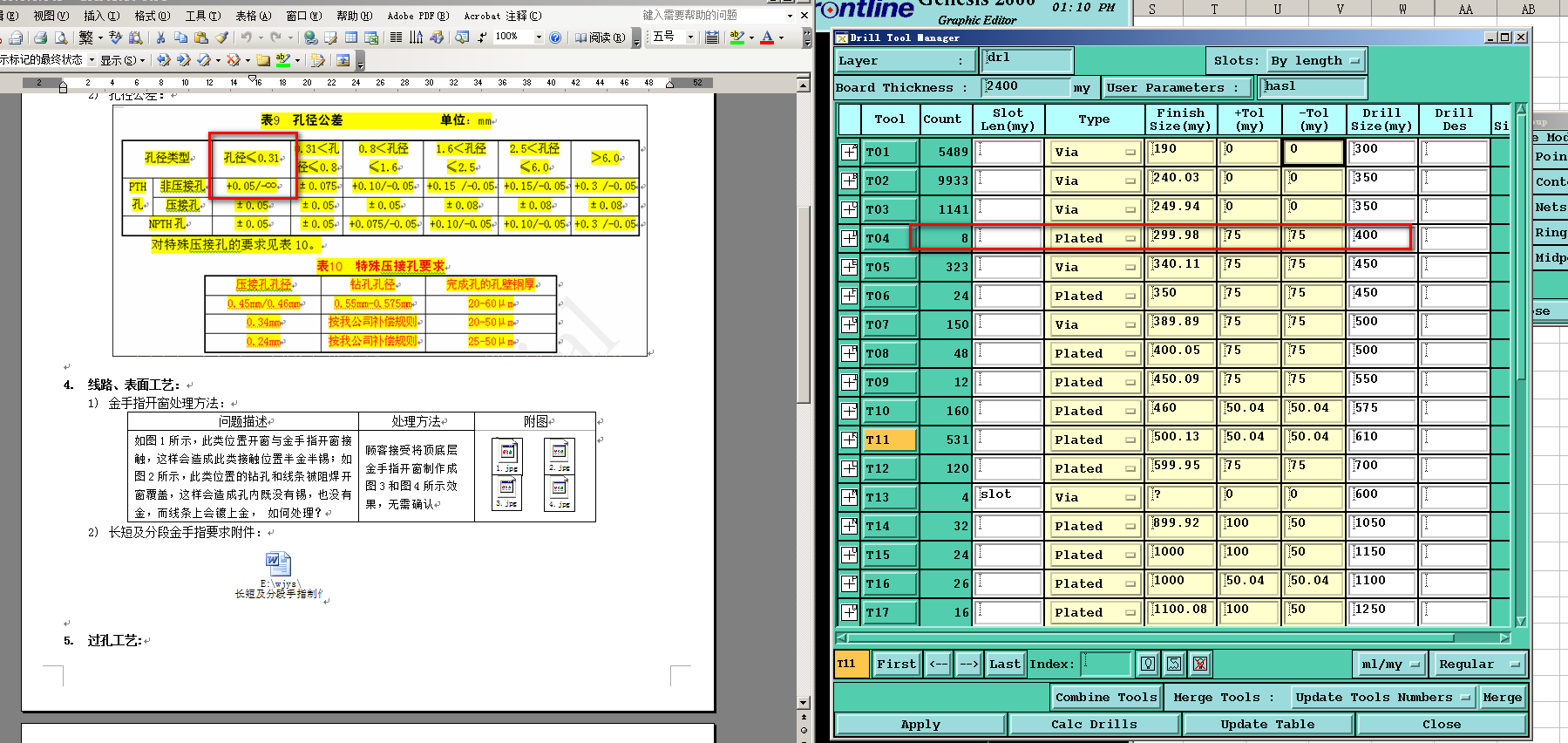Image resolution: width=1568 pixels, height=743 pixels.
Task: Click the Last navigation button
Action: click(x=1004, y=664)
